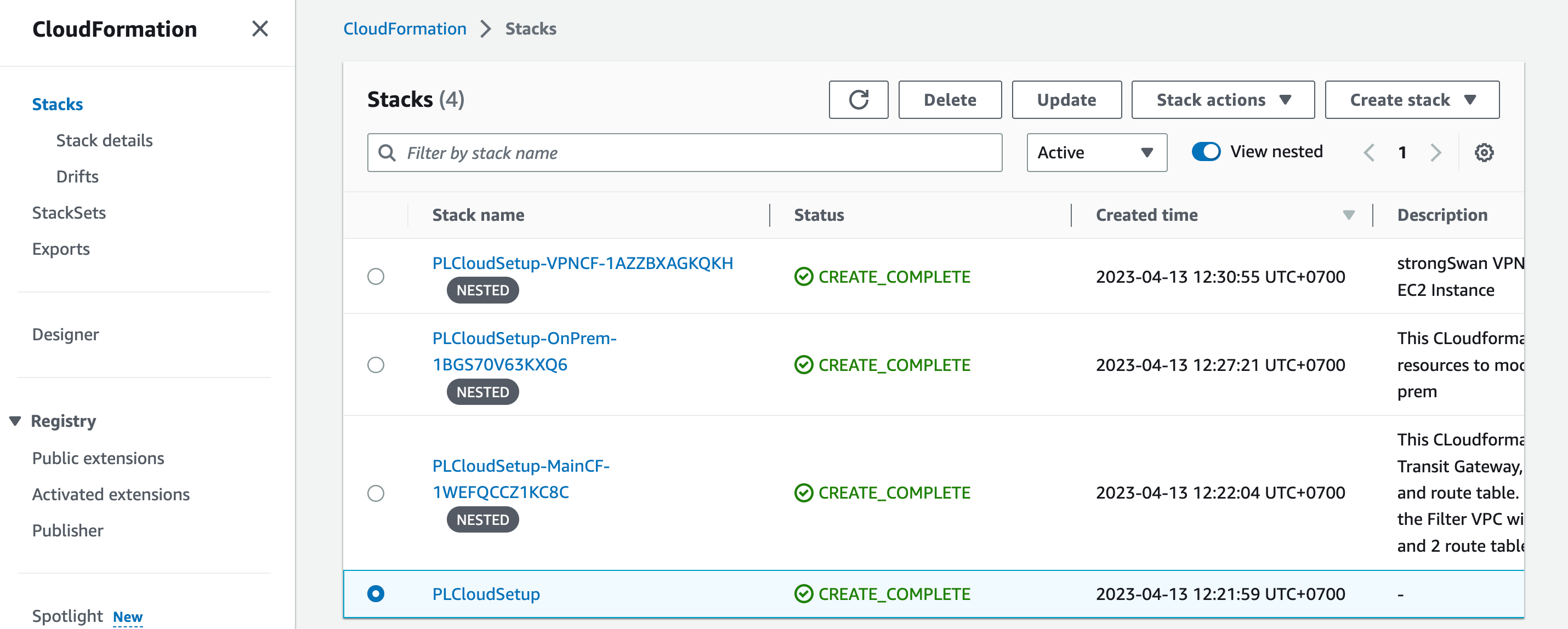Open the Create stack dropdown
Image resolution: width=1568 pixels, height=629 pixels.
[x=1412, y=100]
